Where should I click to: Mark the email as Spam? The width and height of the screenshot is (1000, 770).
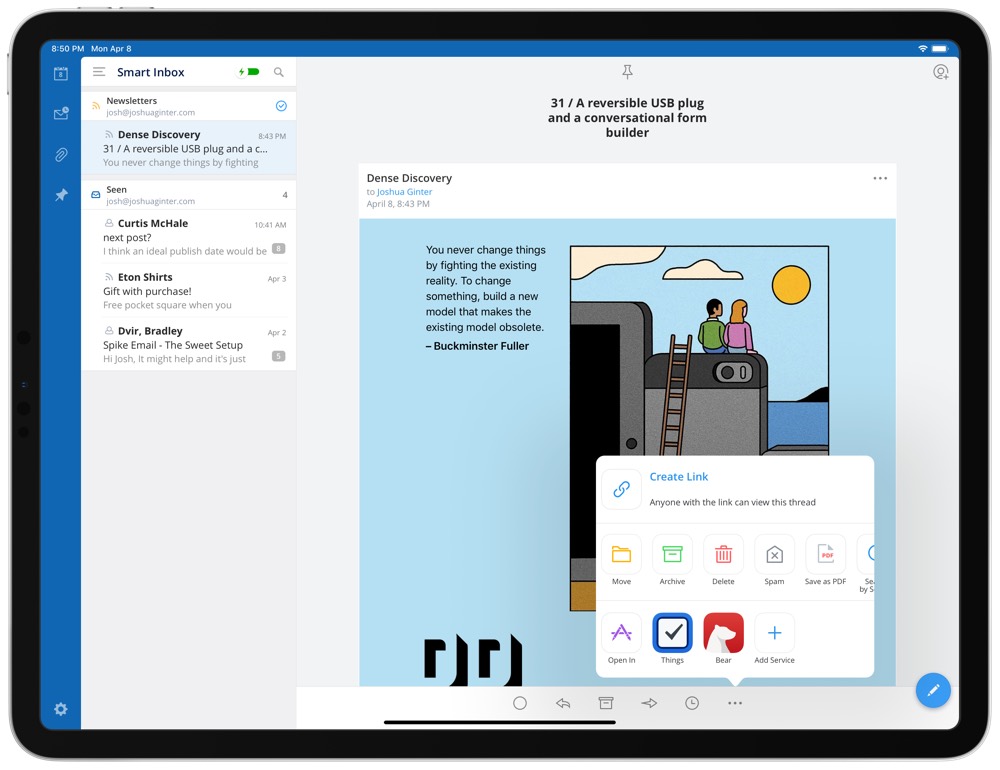click(774, 554)
